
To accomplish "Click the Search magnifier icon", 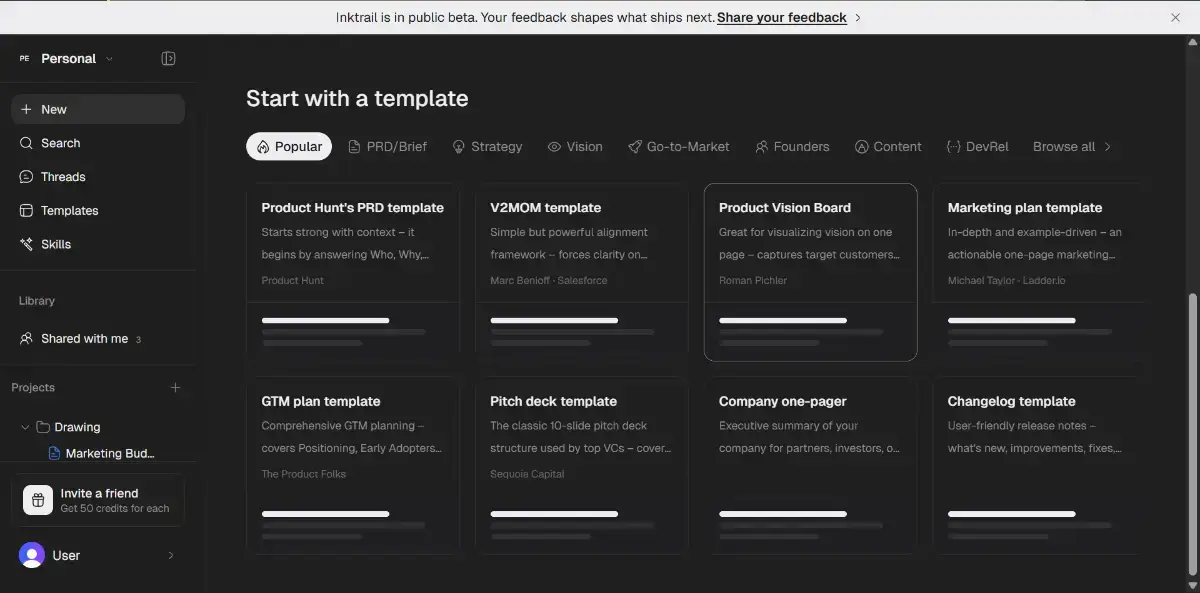I will [26, 143].
